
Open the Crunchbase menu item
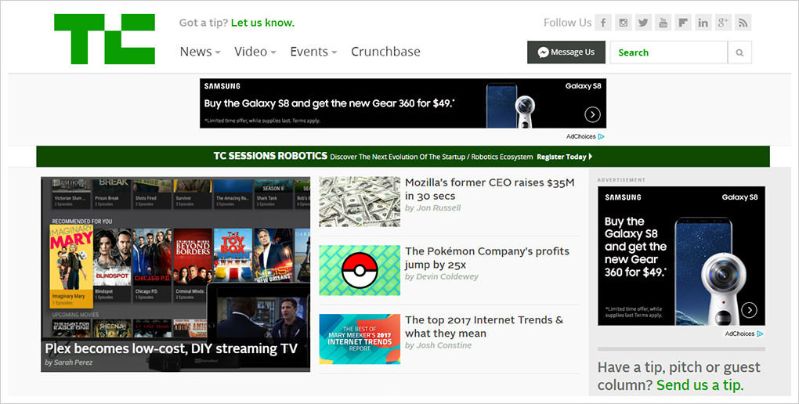pos(386,51)
